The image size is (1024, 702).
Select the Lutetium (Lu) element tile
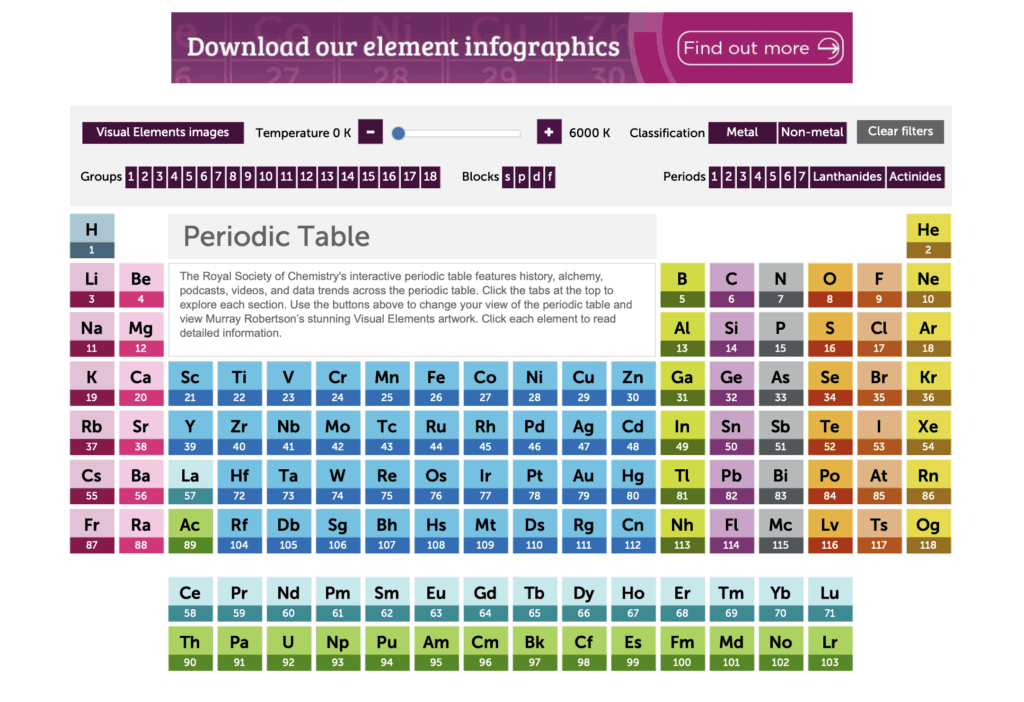pos(829,599)
